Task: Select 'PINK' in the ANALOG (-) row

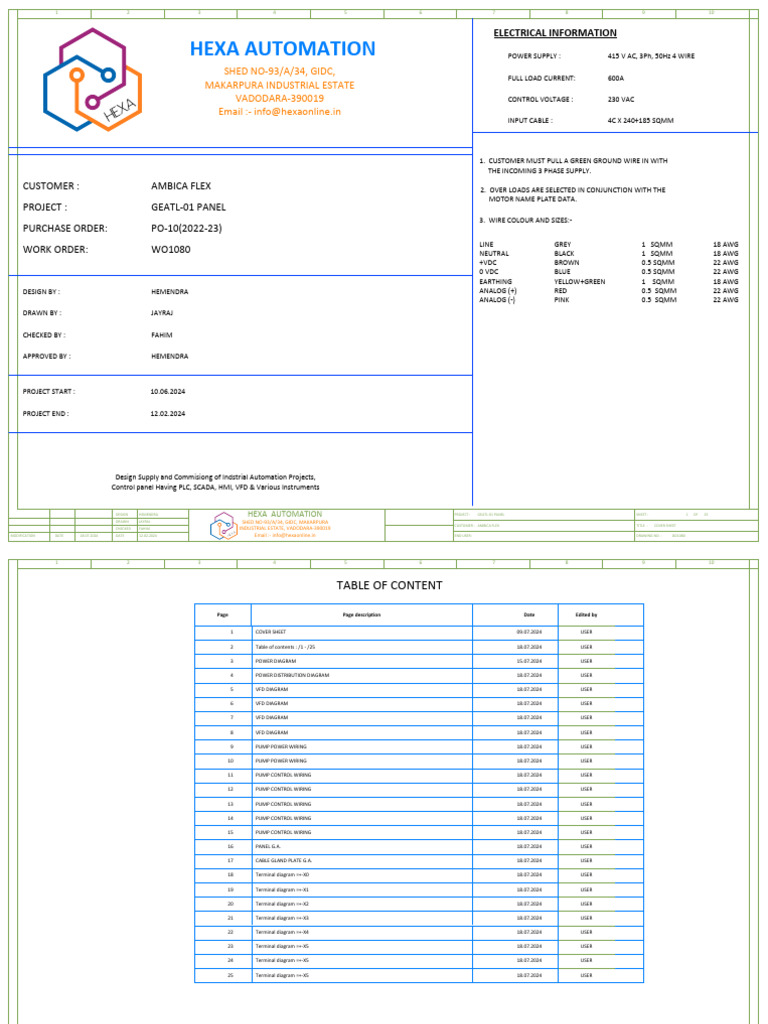Action: [x=561, y=300]
